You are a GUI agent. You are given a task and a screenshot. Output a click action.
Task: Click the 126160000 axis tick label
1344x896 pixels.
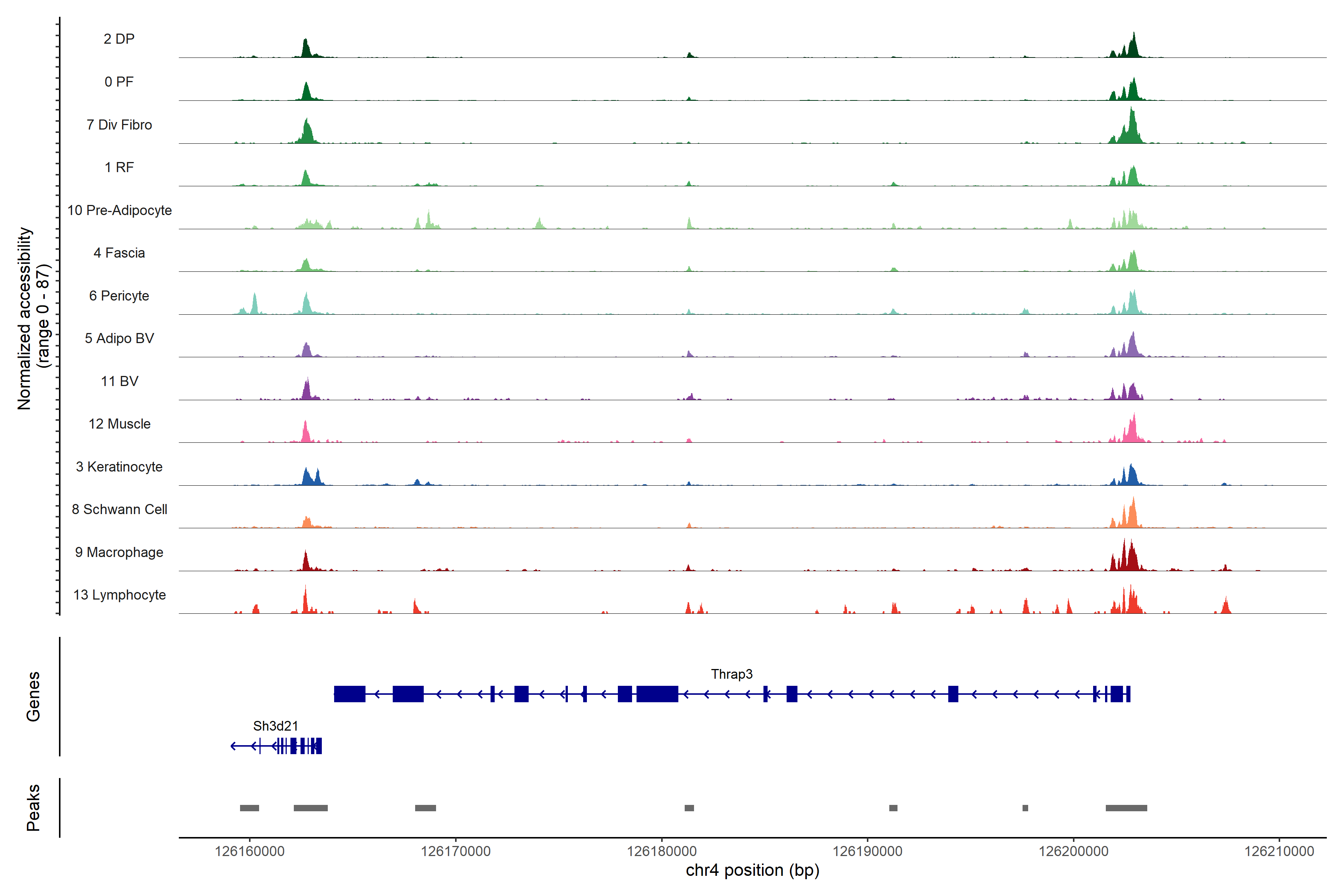(x=249, y=851)
